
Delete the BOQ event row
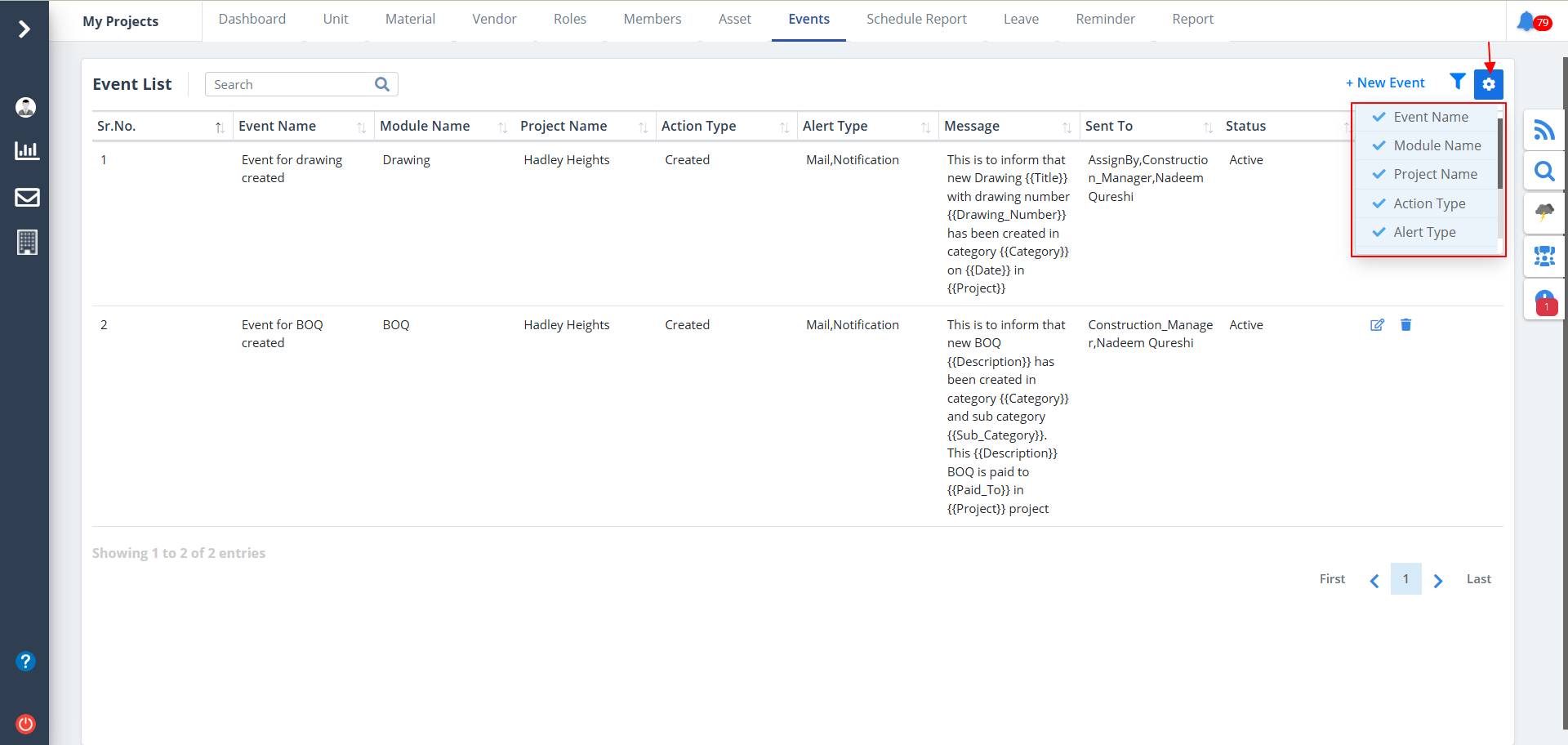click(1405, 325)
